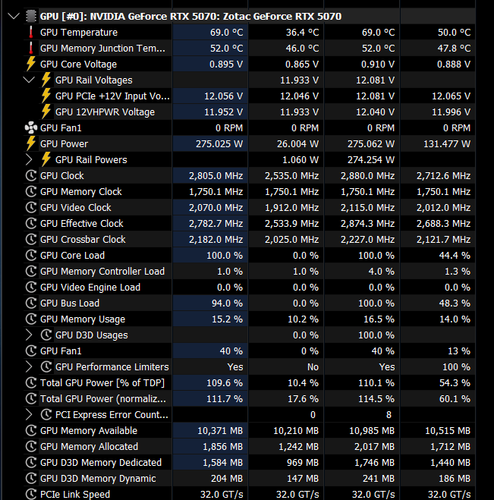Click the clock icon beside GPU Bus Load
This screenshot has height=500, width=494.
tap(31, 303)
